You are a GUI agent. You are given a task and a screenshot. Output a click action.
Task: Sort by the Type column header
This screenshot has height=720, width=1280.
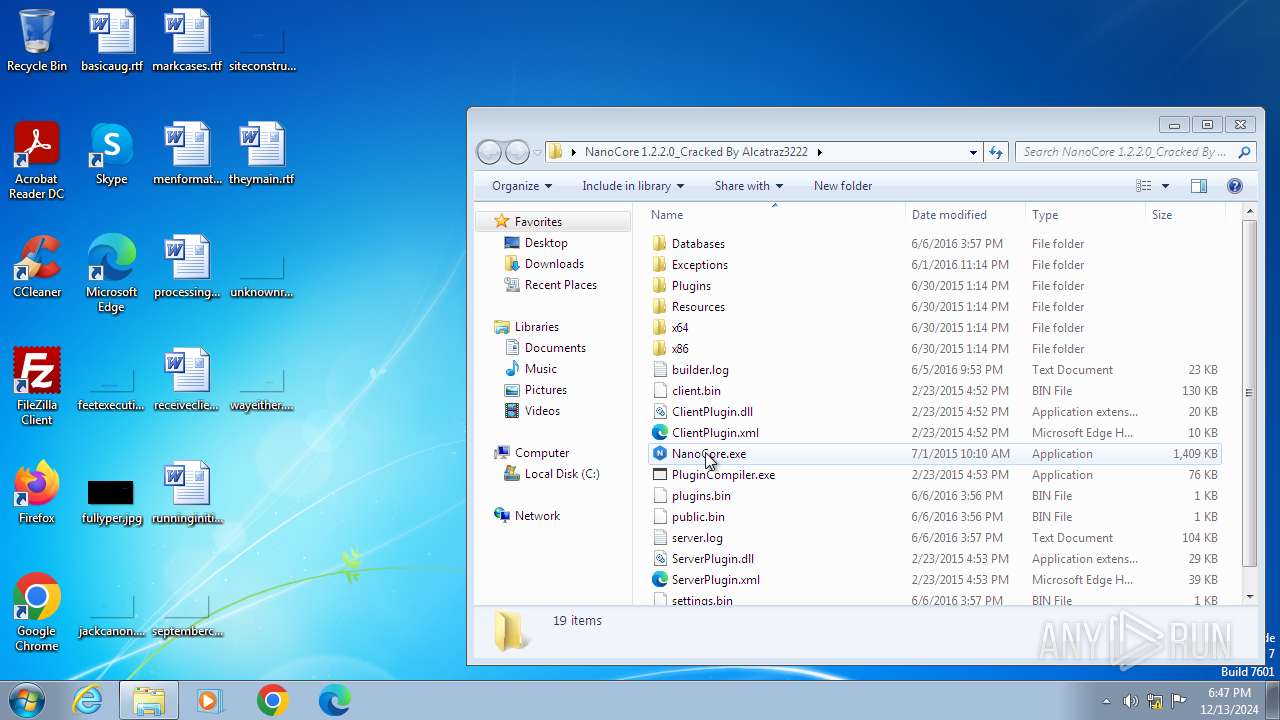[1085, 215]
